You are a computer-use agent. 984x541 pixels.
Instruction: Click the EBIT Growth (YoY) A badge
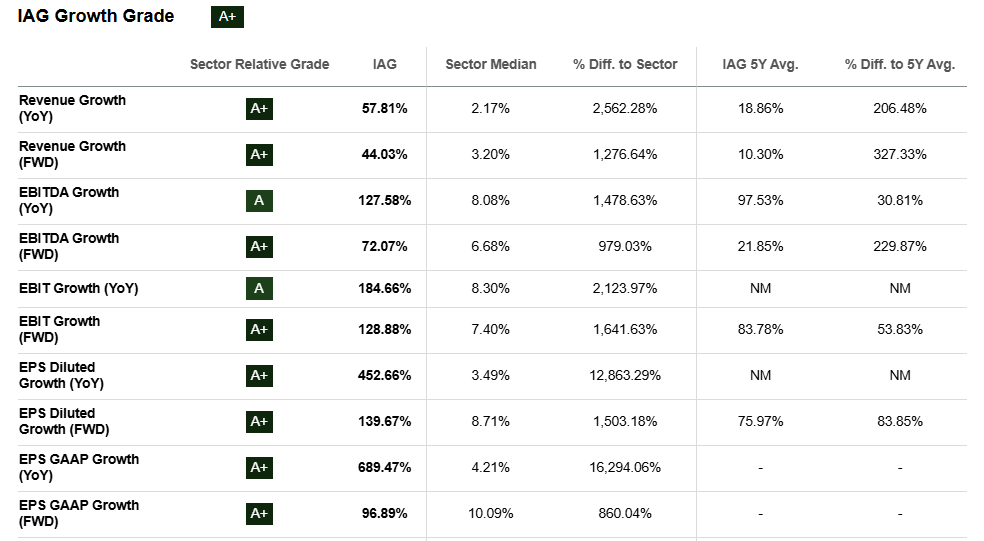[259, 288]
